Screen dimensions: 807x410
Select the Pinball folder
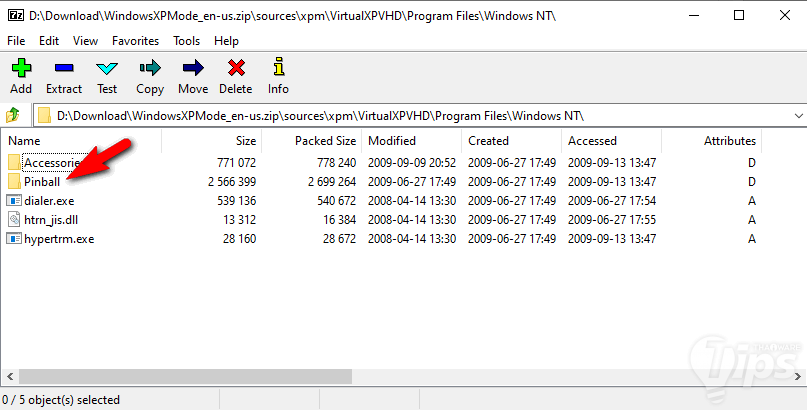42,182
